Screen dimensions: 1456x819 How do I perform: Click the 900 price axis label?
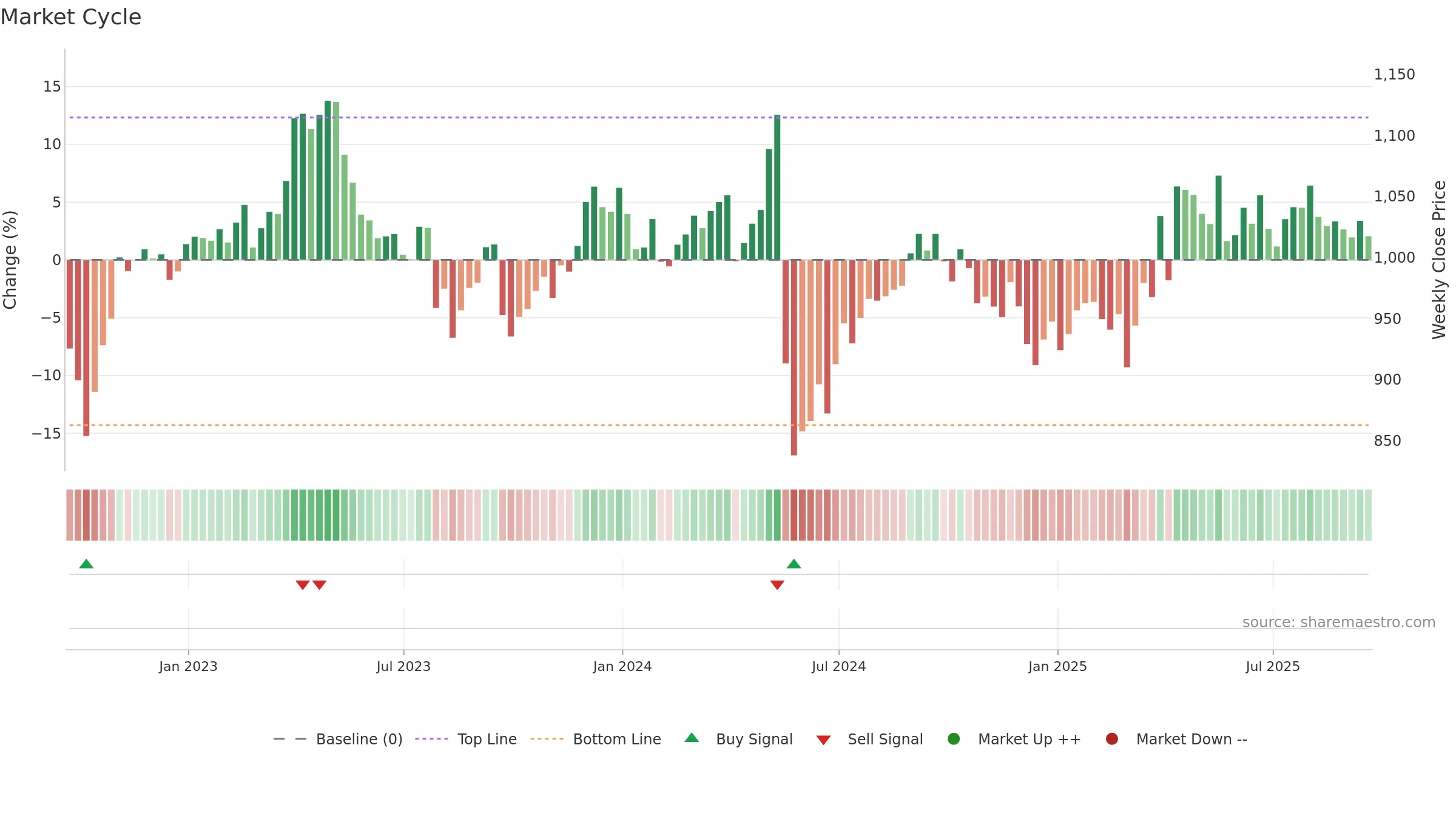click(x=1387, y=379)
